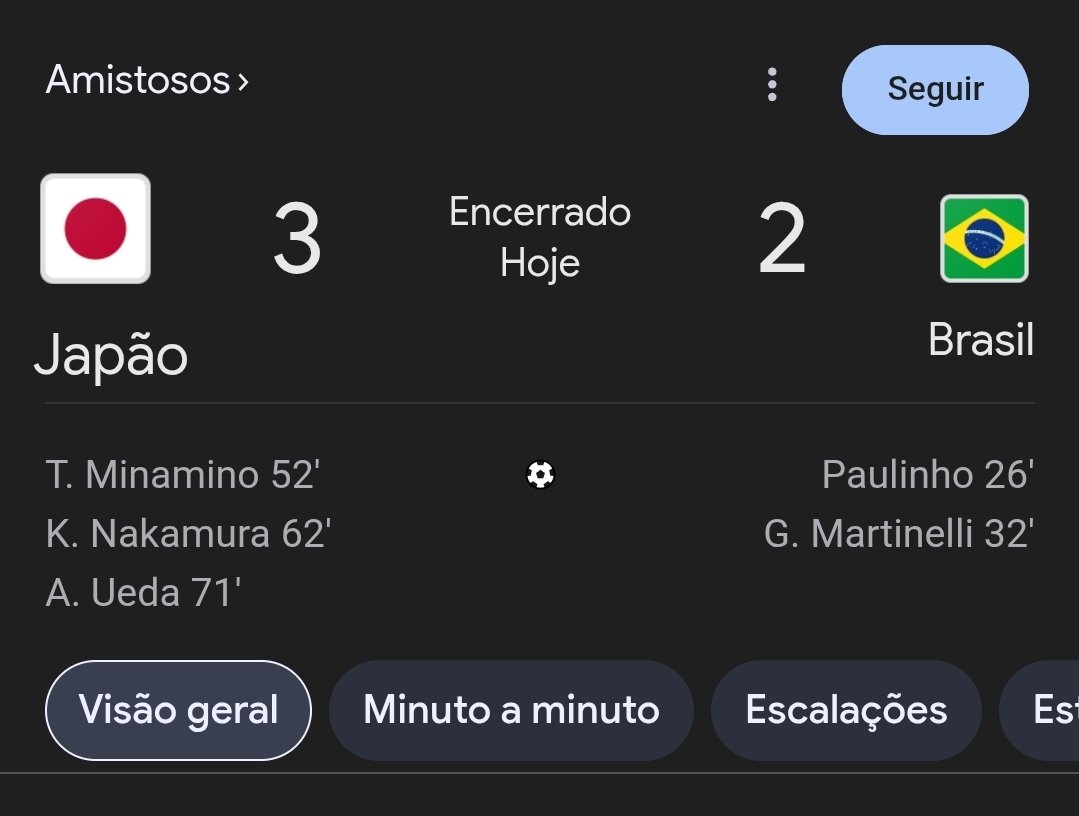The image size is (1079, 816).
Task: Open the partially visible Est tab
Action: 1040,710
